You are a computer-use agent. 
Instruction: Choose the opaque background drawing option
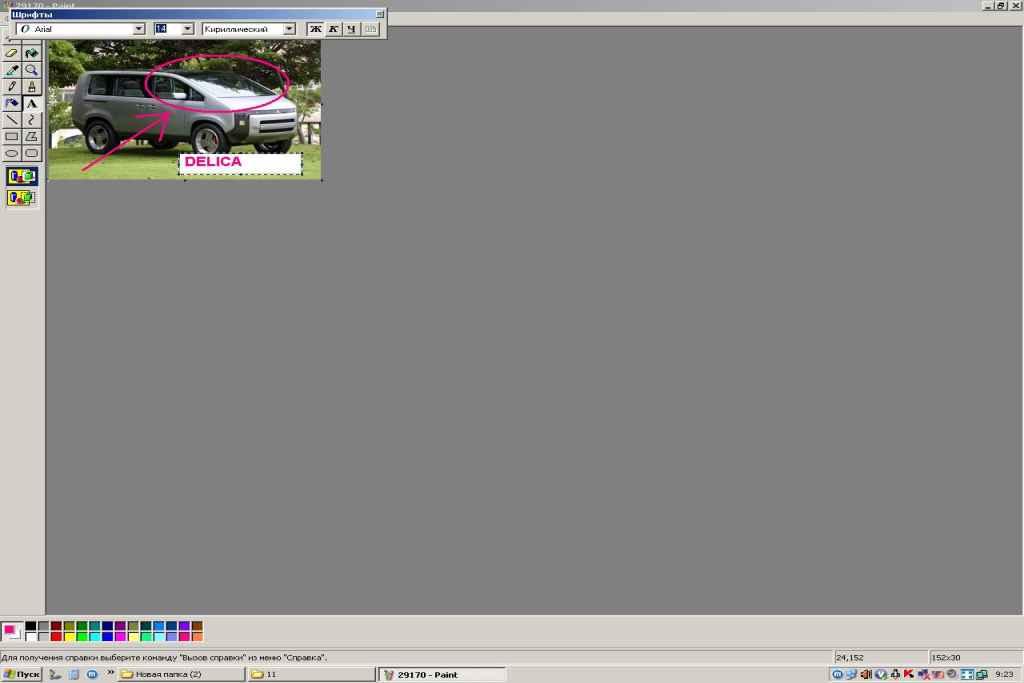pyautogui.click(x=22, y=177)
